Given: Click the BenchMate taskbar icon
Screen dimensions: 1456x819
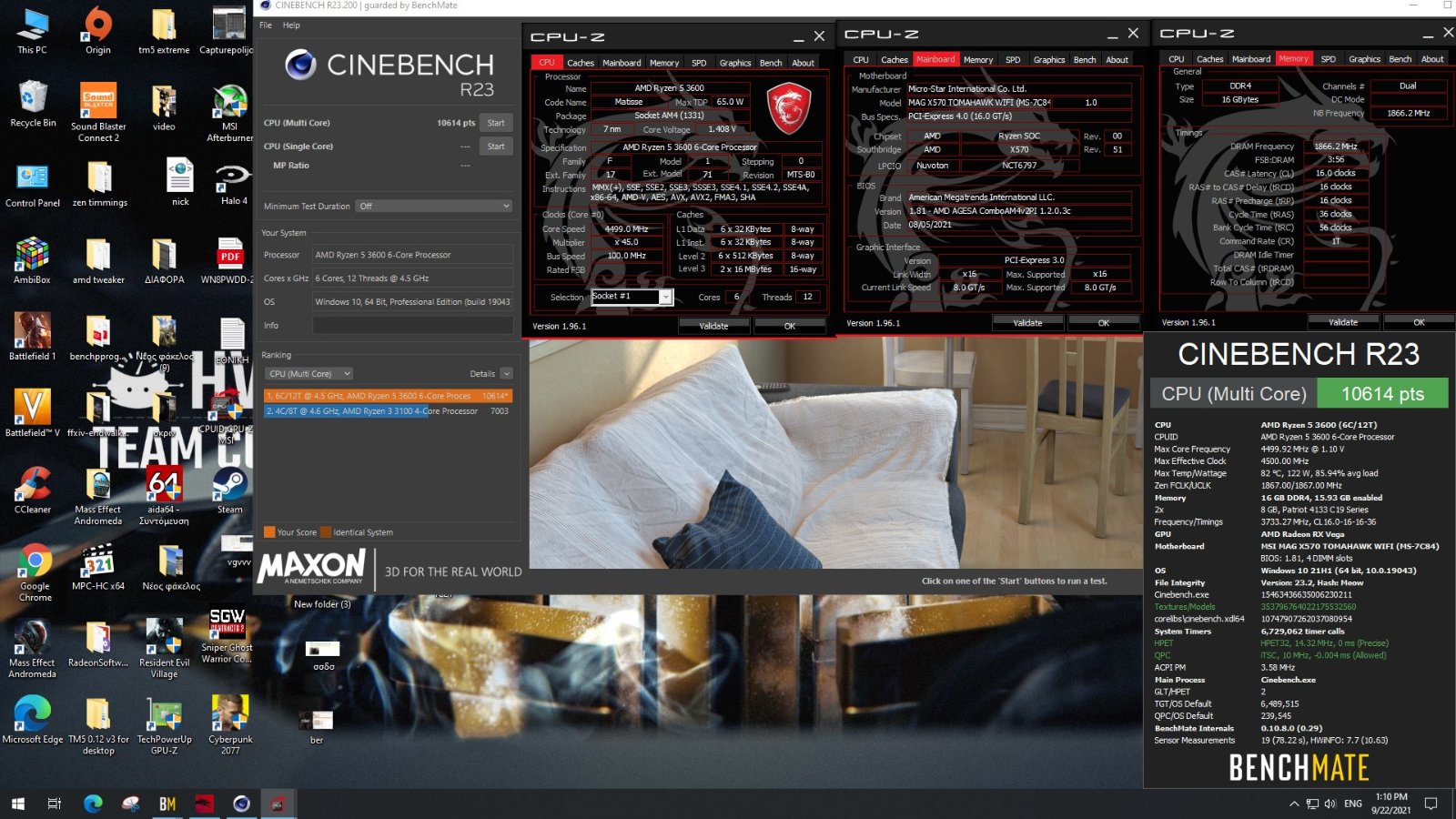Looking at the screenshot, I should [167, 804].
